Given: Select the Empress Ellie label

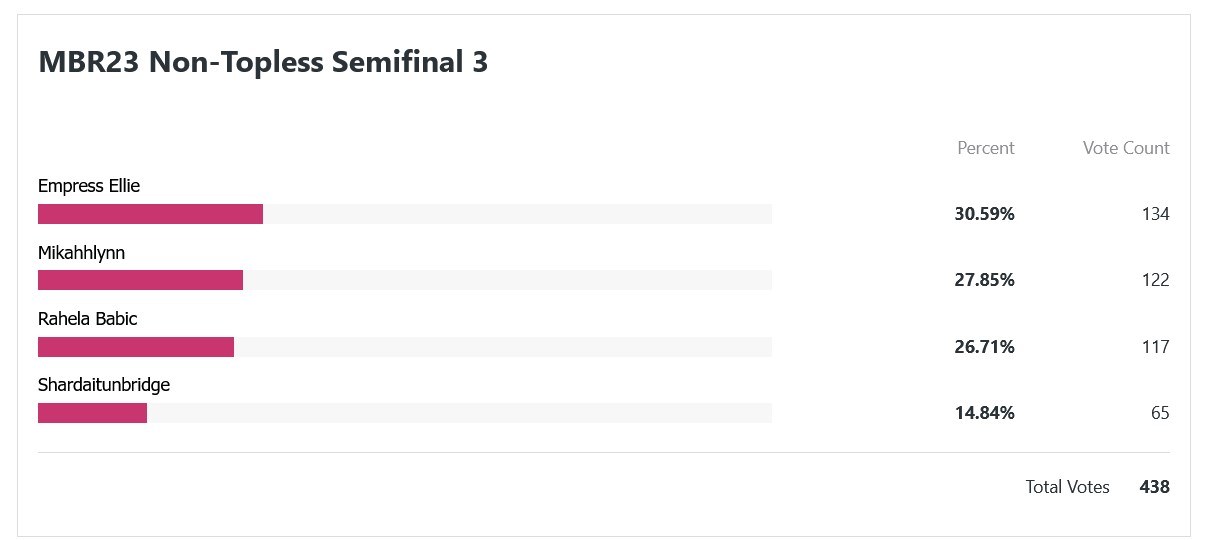Looking at the screenshot, I should click(89, 186).
